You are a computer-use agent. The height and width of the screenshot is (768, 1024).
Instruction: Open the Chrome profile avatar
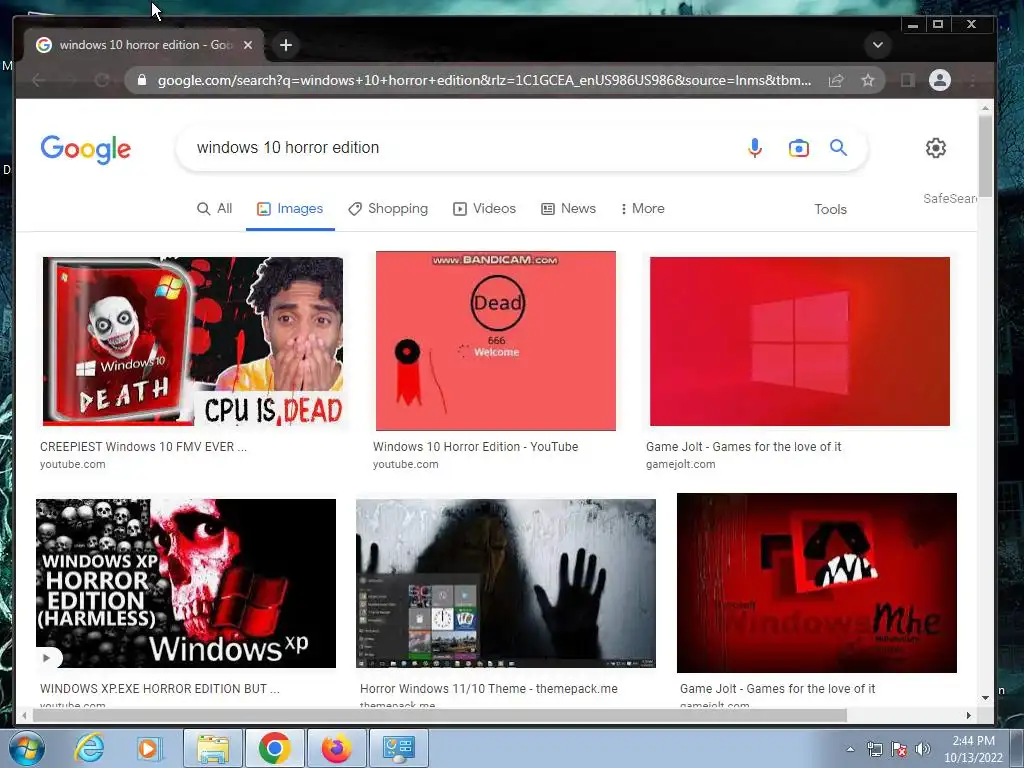(x=940, y=80)
